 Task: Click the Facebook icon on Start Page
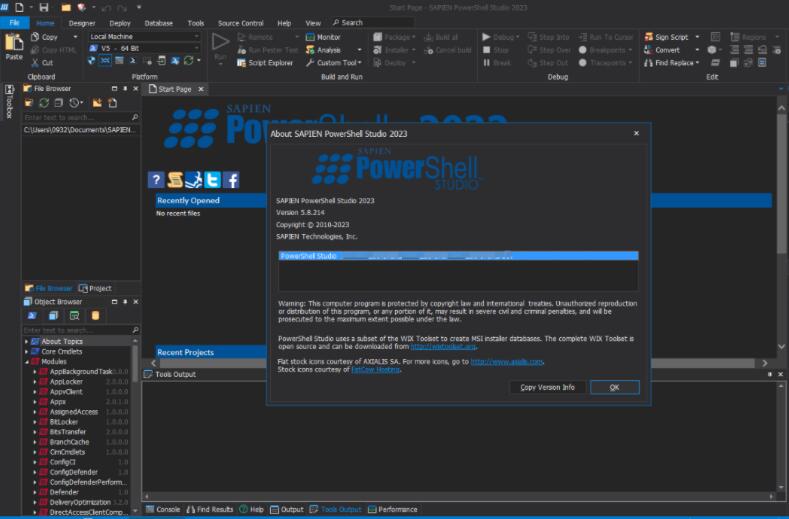tap(231, 180)
